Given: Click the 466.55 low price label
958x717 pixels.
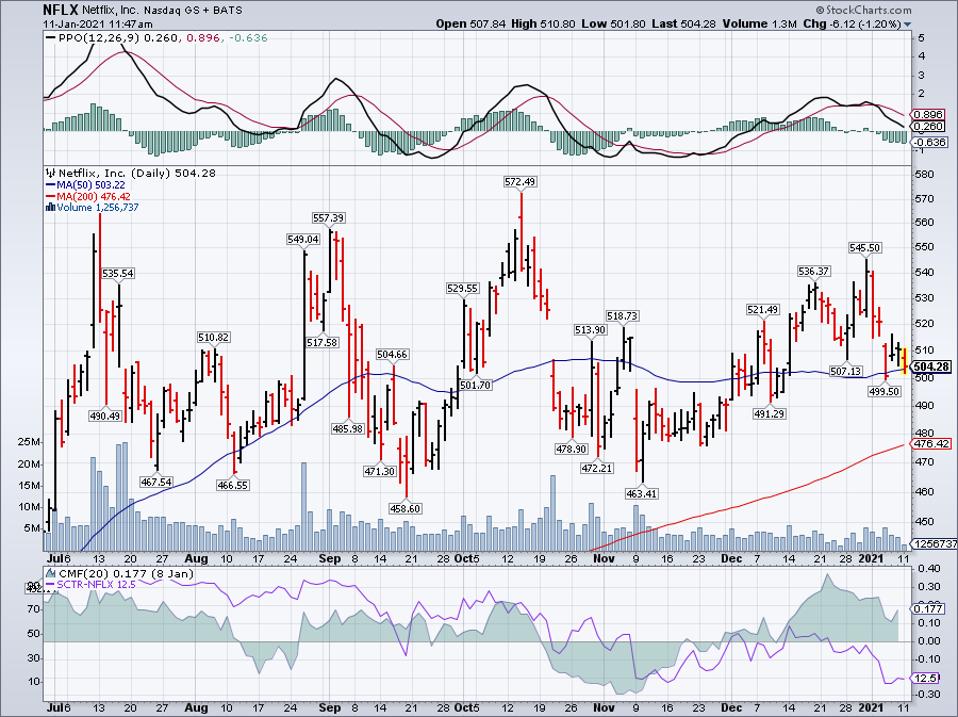Looking at the screenshot, I should click(232, 486).
